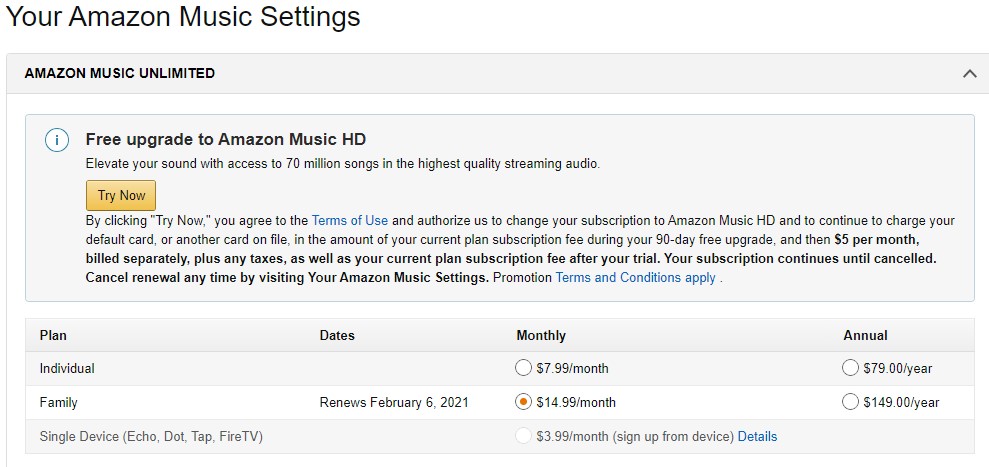Switch to the Family $149.00/year annual option
The width and height of the screenshot is (989, 467).
coord(850,402)
